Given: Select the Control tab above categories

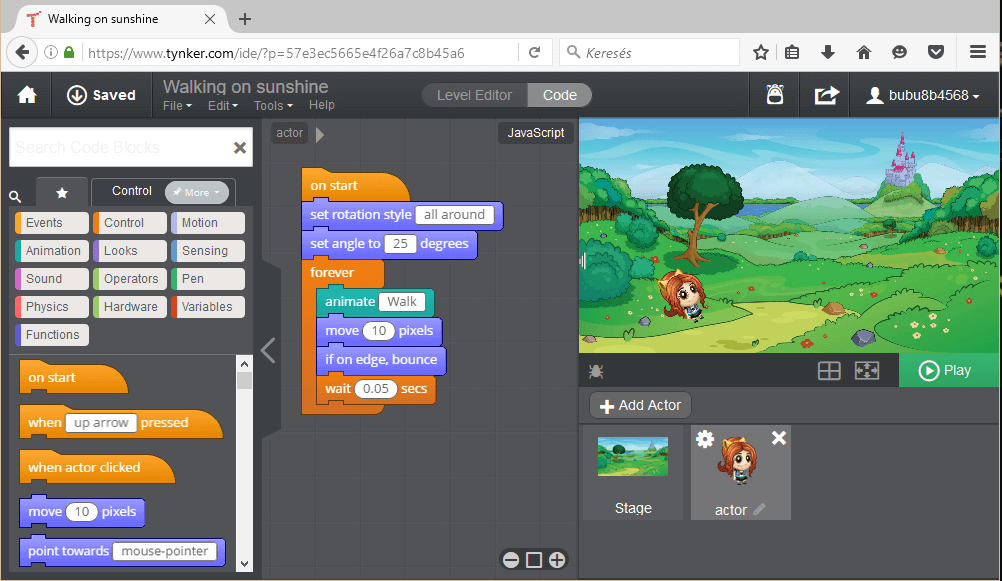Looking at the screenshot, I should (x=132, y=191).
